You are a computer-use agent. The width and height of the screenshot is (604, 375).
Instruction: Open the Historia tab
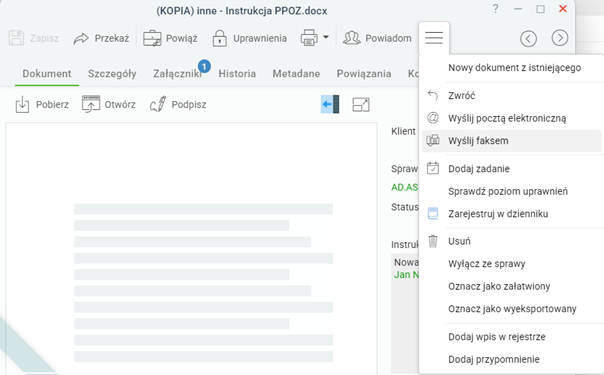[x=237, y=74]
